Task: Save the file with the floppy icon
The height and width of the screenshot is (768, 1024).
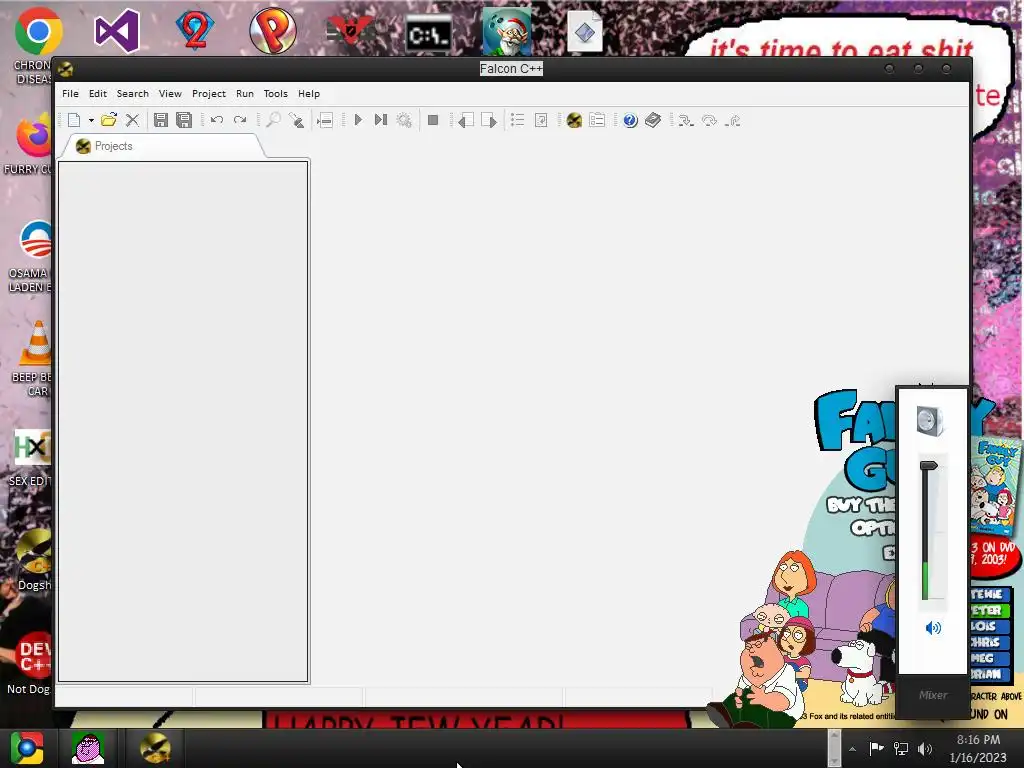Action: pyautogui.click(x=161, y=120)
